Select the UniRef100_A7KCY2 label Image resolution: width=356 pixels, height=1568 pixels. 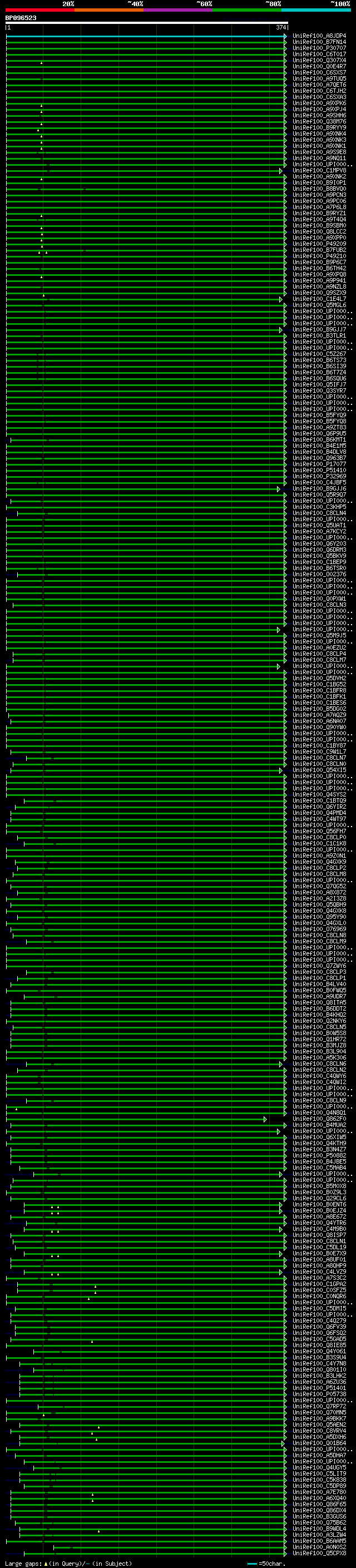pyautogui.click(x=319, y=531)
